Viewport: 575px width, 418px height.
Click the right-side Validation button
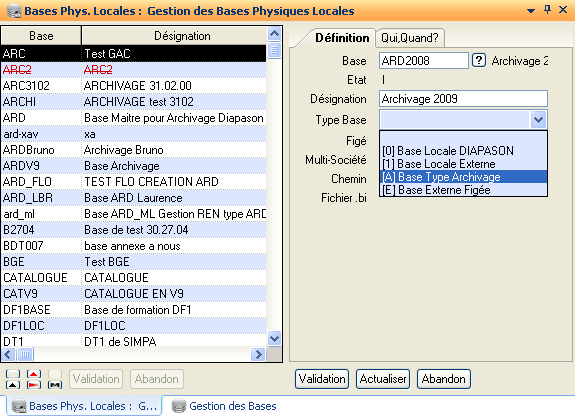tap(322, 379)
